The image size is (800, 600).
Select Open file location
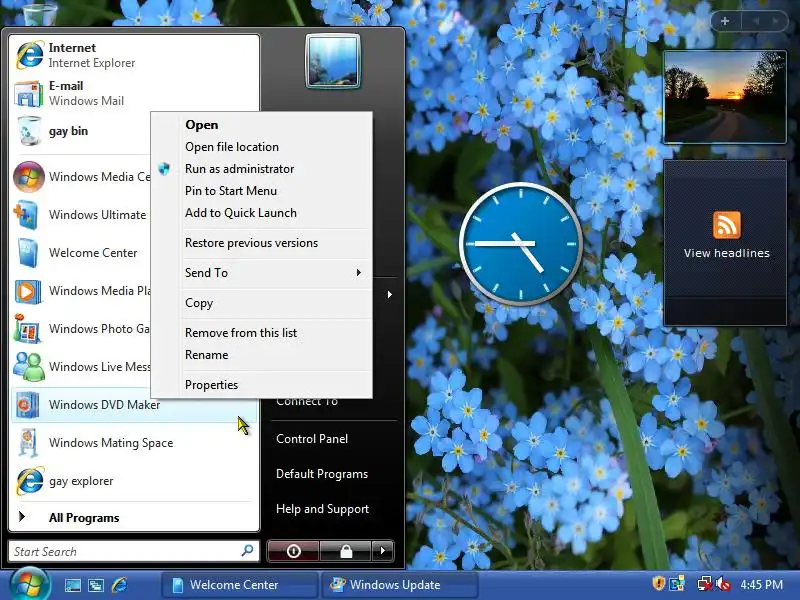(277, 147)
